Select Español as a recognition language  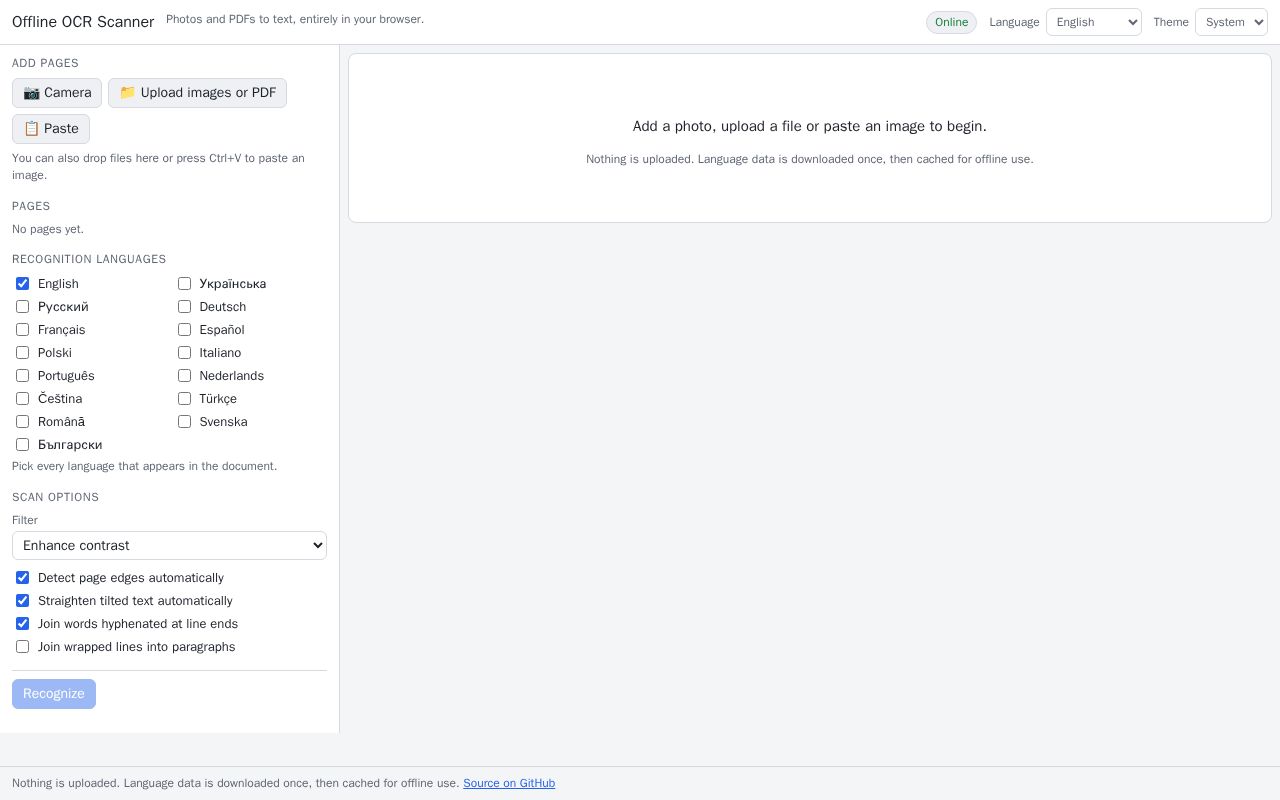tap(184, 330)
